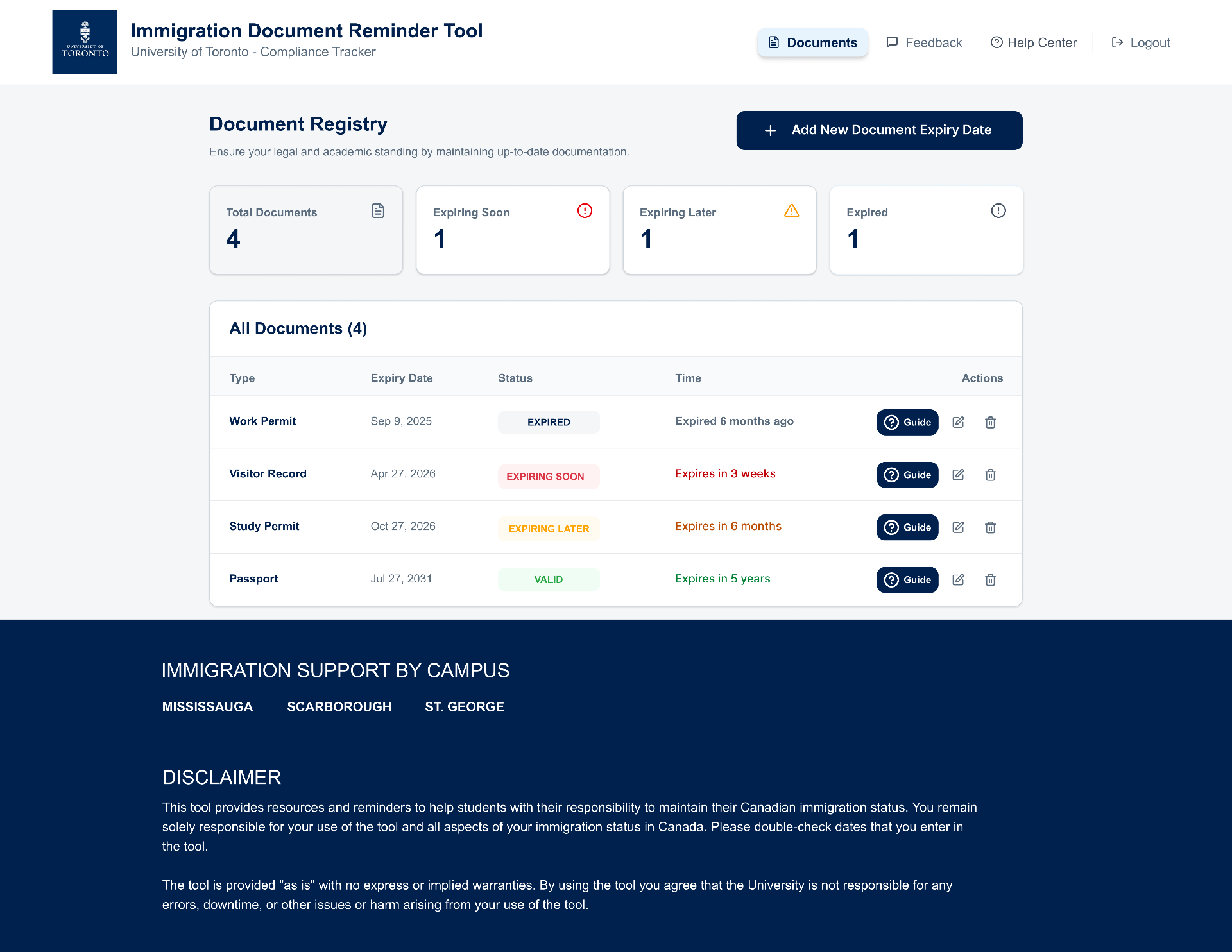Select the Expiring Soon card
The width and height of the screenshot is (1232, 952).
pyautogui.click(x=513, y=230)
